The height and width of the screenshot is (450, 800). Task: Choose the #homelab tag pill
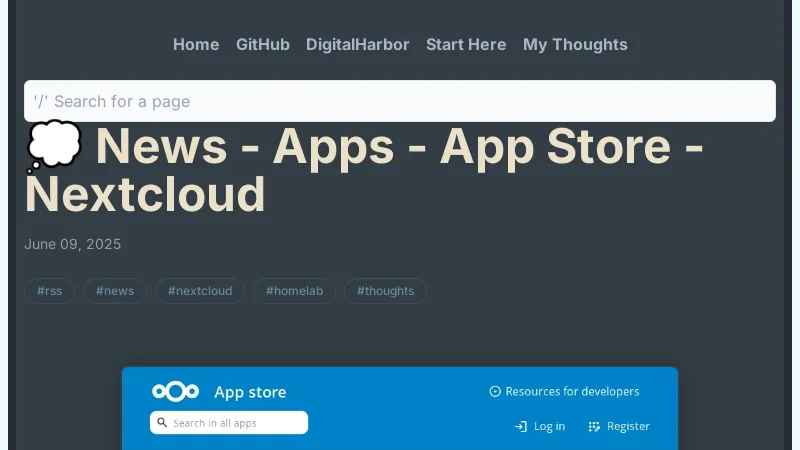[x=294, y=291]
